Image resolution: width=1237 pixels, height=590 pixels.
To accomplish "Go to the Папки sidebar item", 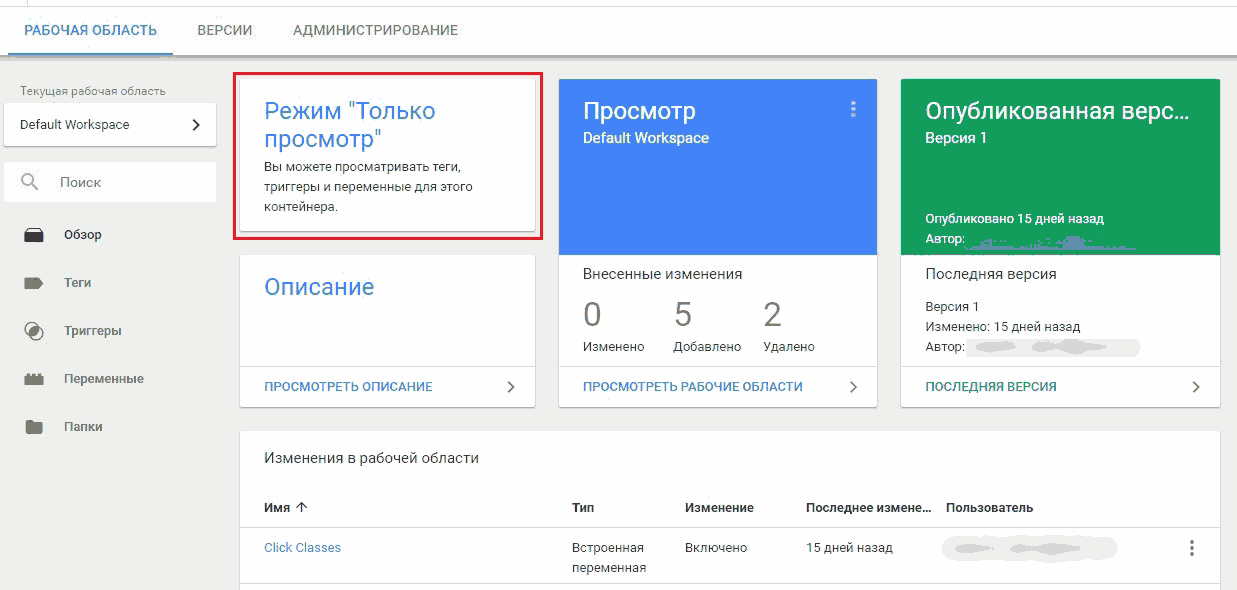I will pyautogui.click(x=84, y=427).
